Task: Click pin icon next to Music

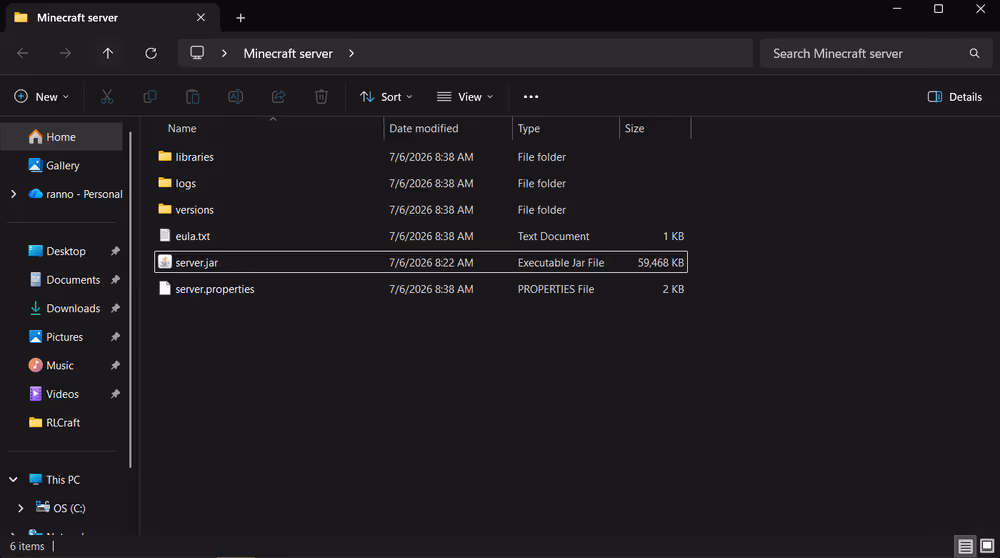Action: click(x=115, y=365)
